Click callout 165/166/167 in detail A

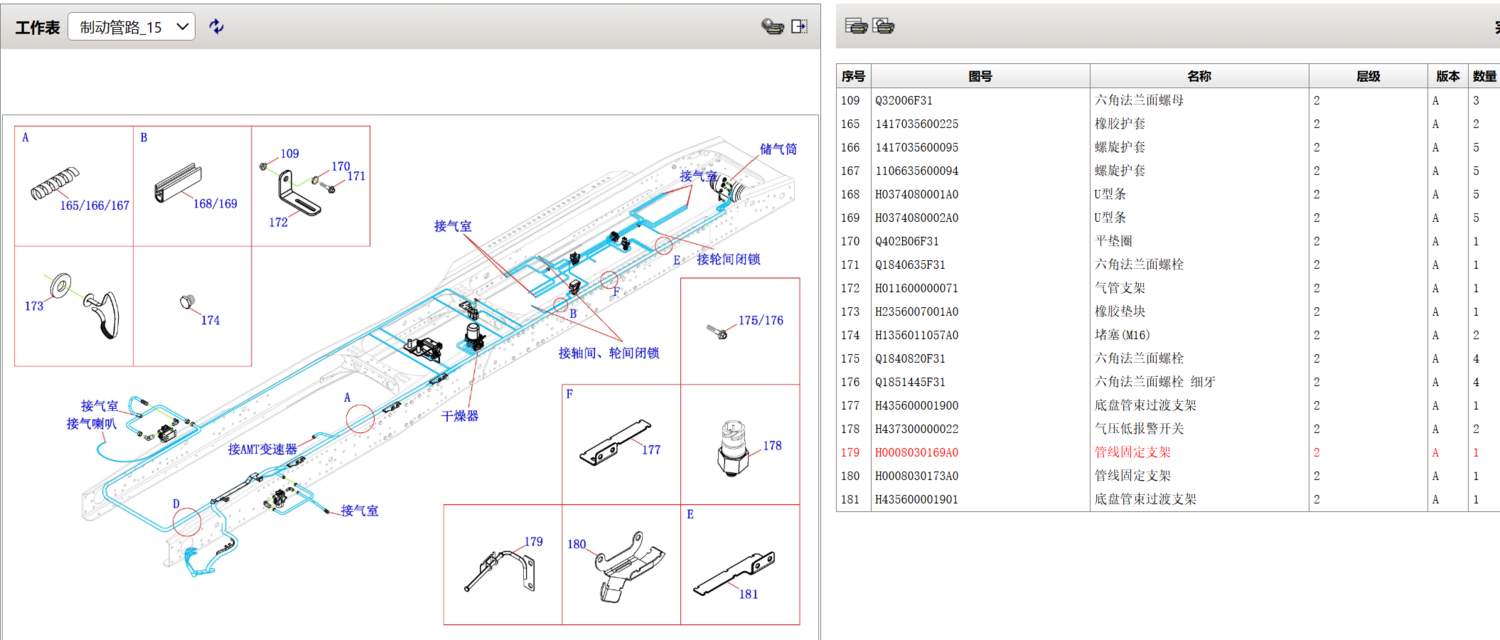click(x=95, y=206)
